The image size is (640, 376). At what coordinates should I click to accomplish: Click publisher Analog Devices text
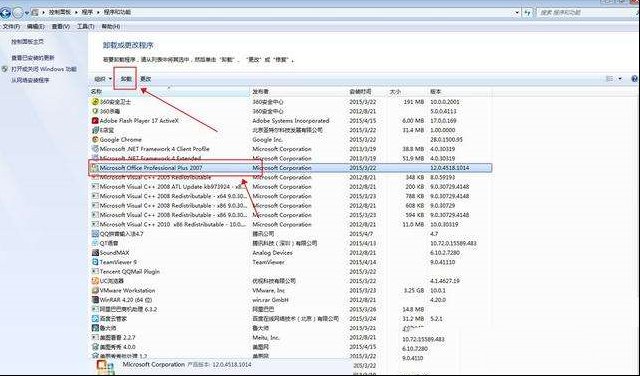click(x=272, y=253)
